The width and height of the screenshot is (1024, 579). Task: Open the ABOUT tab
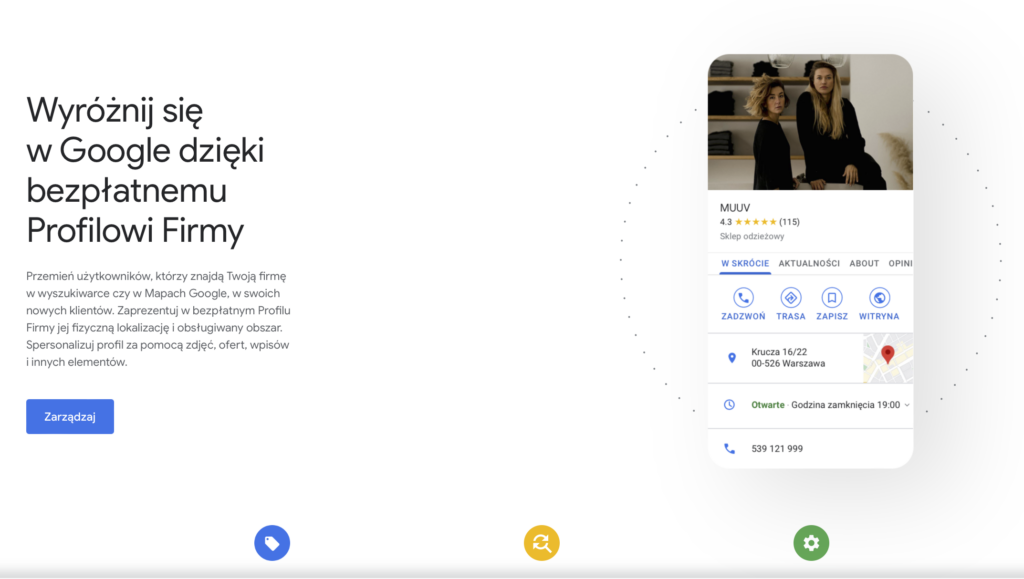click(x=864, y=264)
